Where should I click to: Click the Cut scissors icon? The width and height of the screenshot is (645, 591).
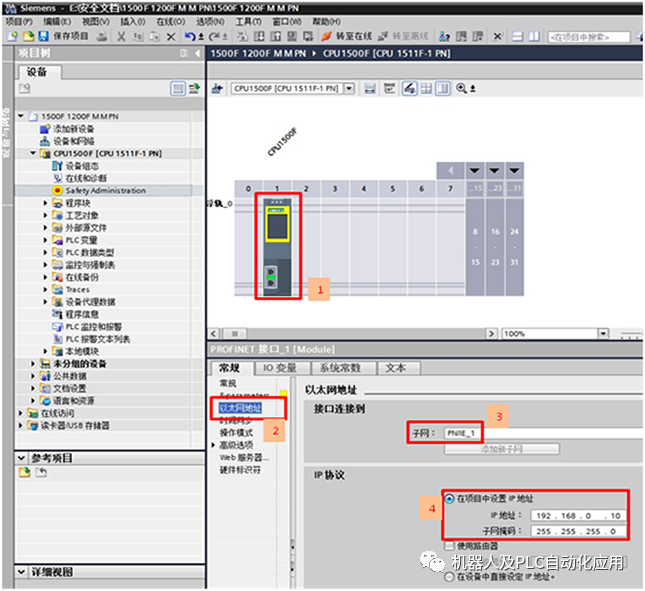[121, 37]
